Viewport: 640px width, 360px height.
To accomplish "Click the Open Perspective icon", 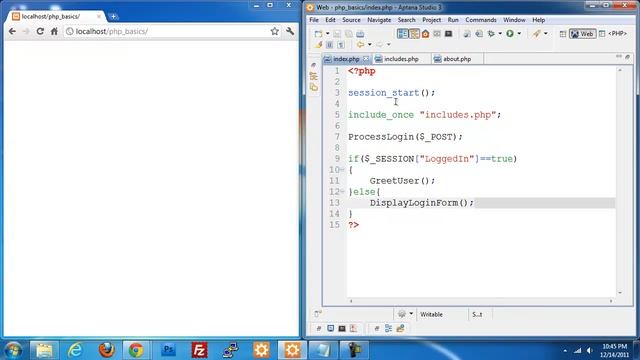I will click(x=562, y=34).
